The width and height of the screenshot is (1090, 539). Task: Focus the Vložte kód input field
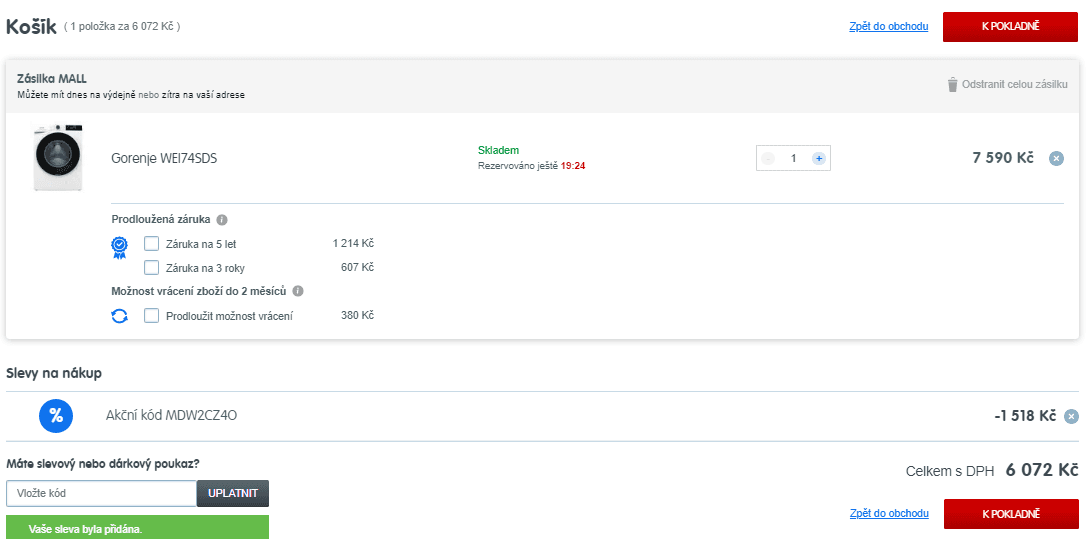(101, 493)
